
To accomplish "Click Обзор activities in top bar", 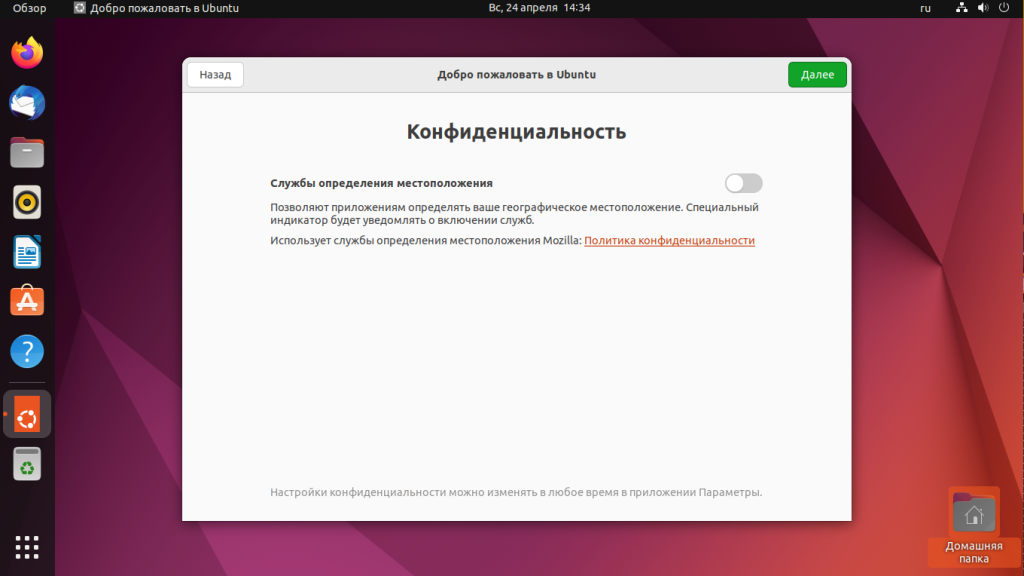I will pyautogui.click(x=29, y=8).
